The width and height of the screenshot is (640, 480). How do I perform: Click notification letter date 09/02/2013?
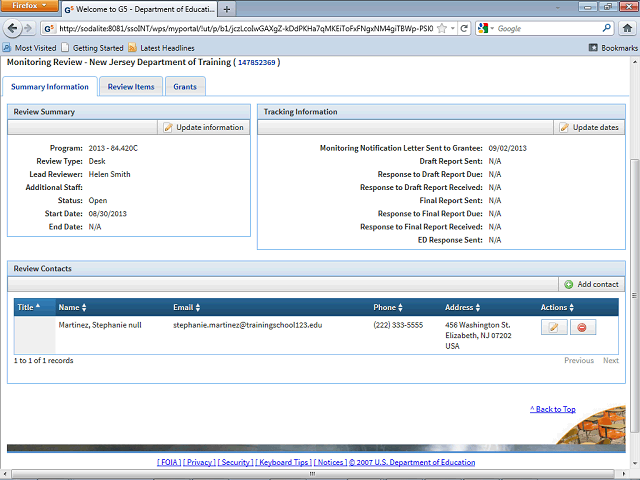507,148
